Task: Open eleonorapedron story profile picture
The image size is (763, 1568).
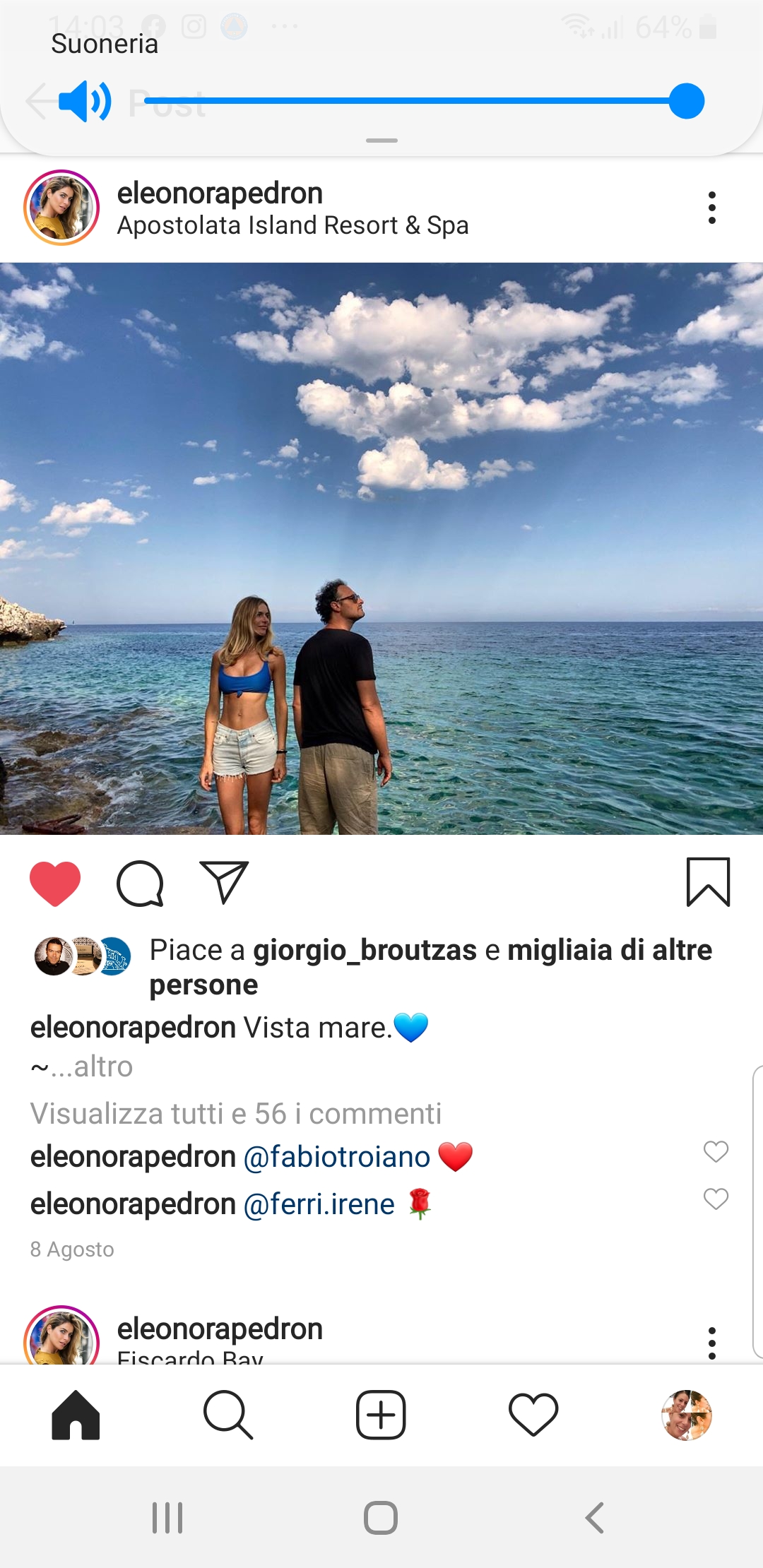Action: pos(61,208)
